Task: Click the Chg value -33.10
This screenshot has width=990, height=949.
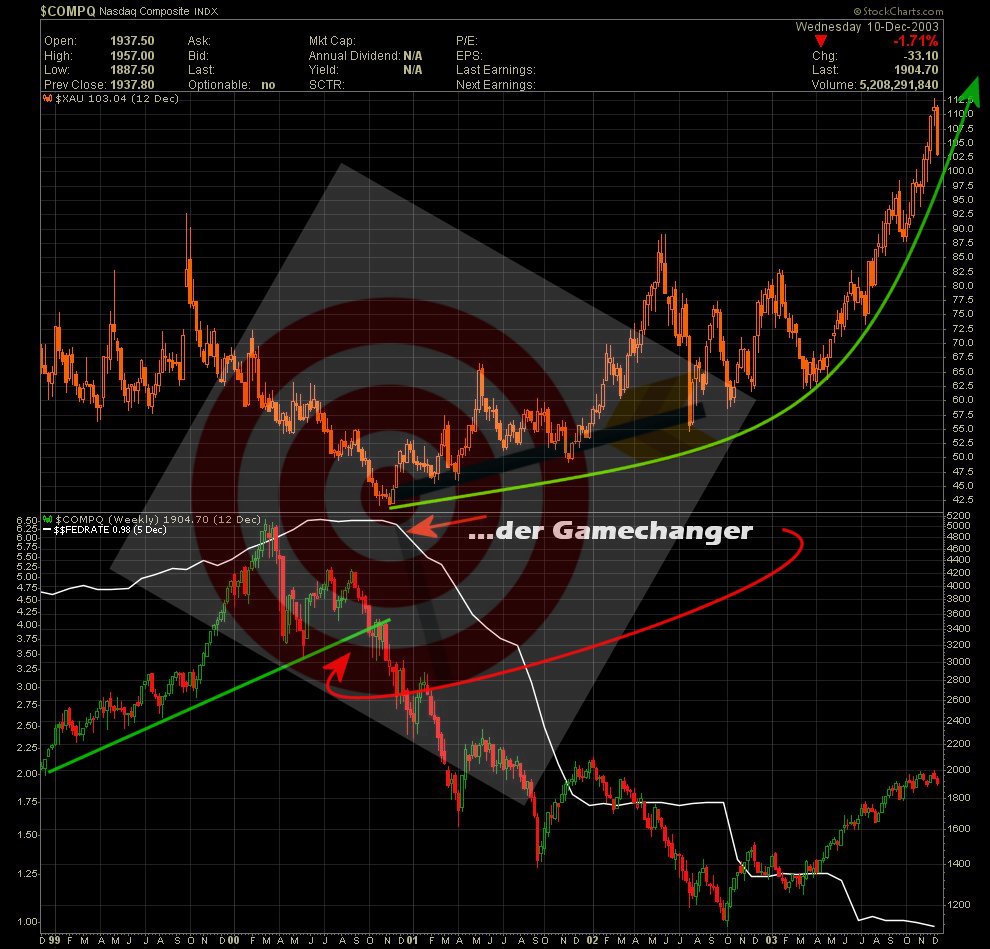Action: pyautogui.click(x=921, y=56)
